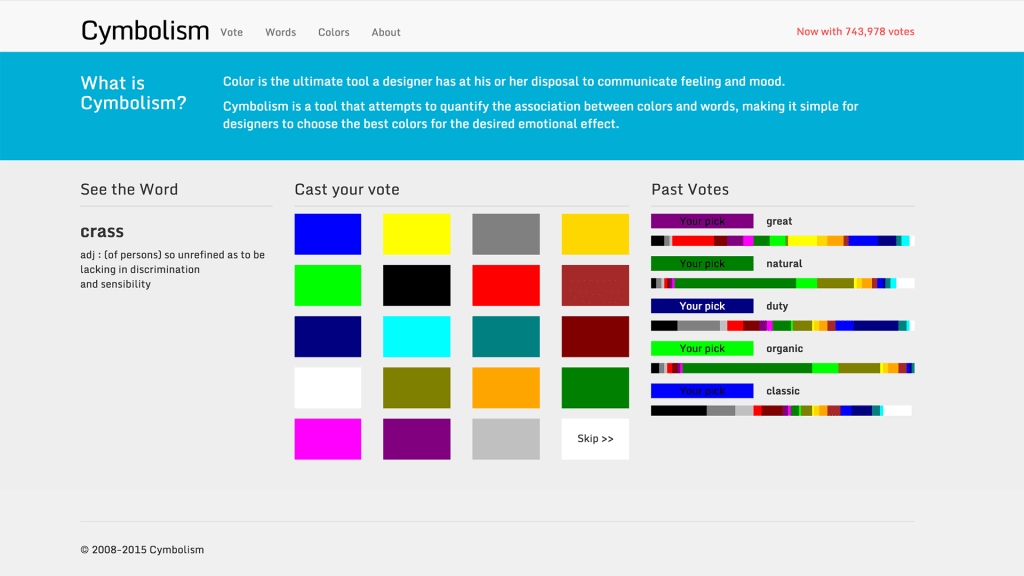
Task: Select the bright yellow swatch for crass
Action: point(416,233)
